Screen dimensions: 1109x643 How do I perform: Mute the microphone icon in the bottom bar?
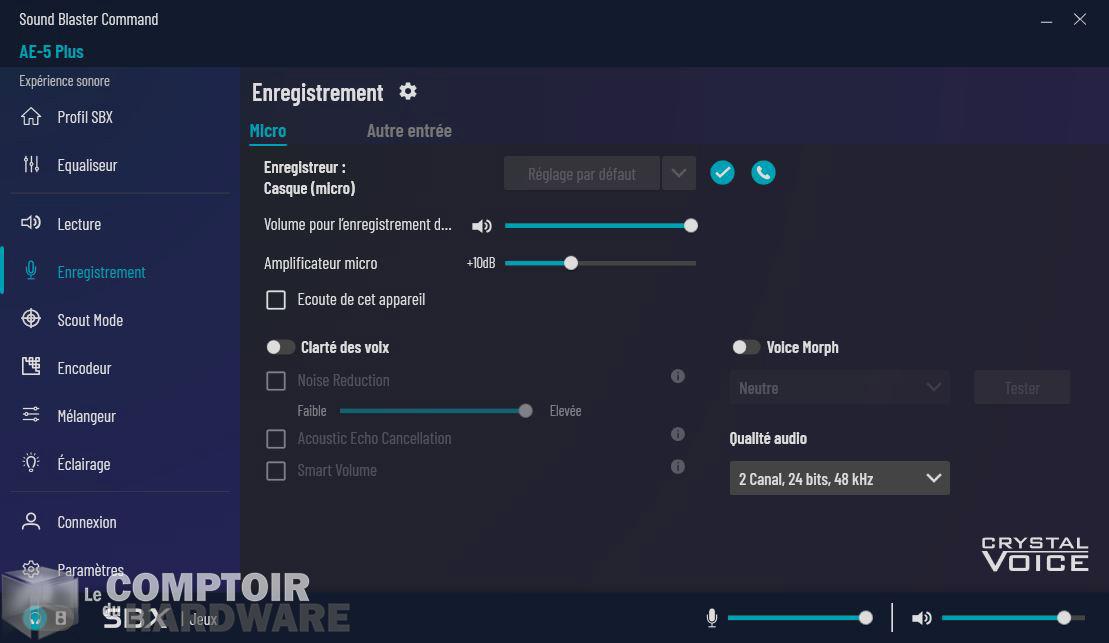tap(712, 618)
